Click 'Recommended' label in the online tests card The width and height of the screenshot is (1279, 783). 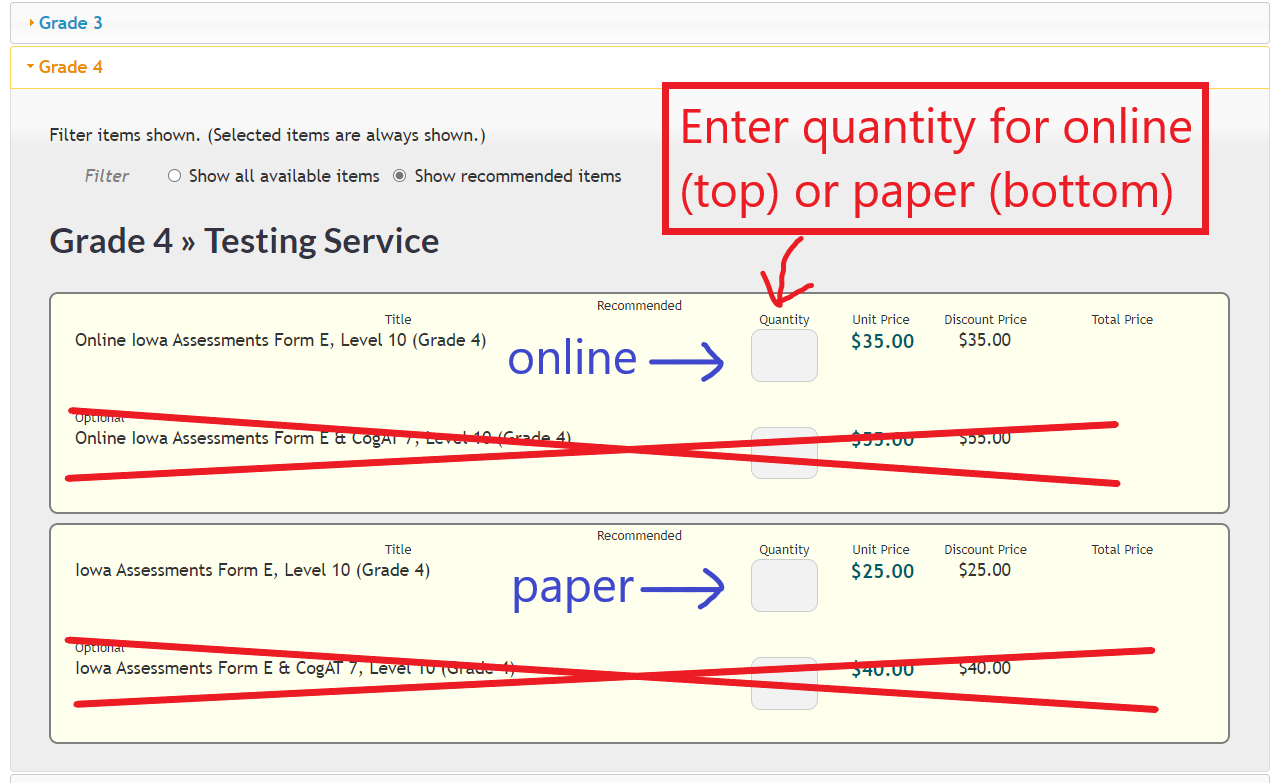(x=639, y=306)
